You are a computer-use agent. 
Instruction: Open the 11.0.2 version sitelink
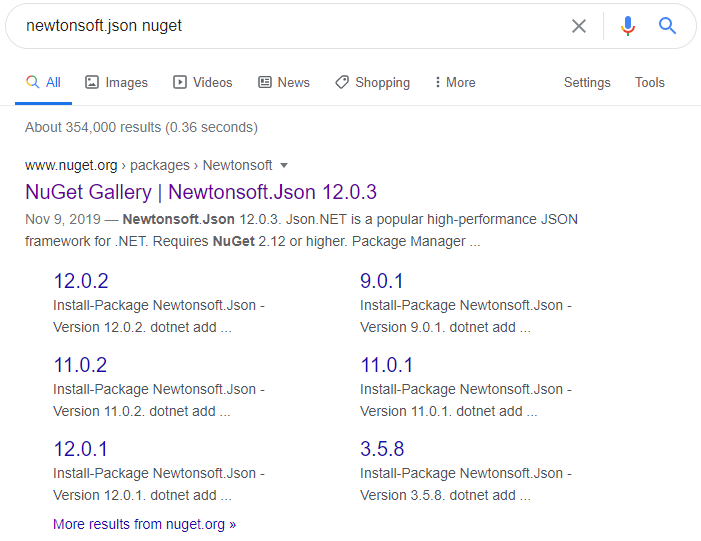80,365
